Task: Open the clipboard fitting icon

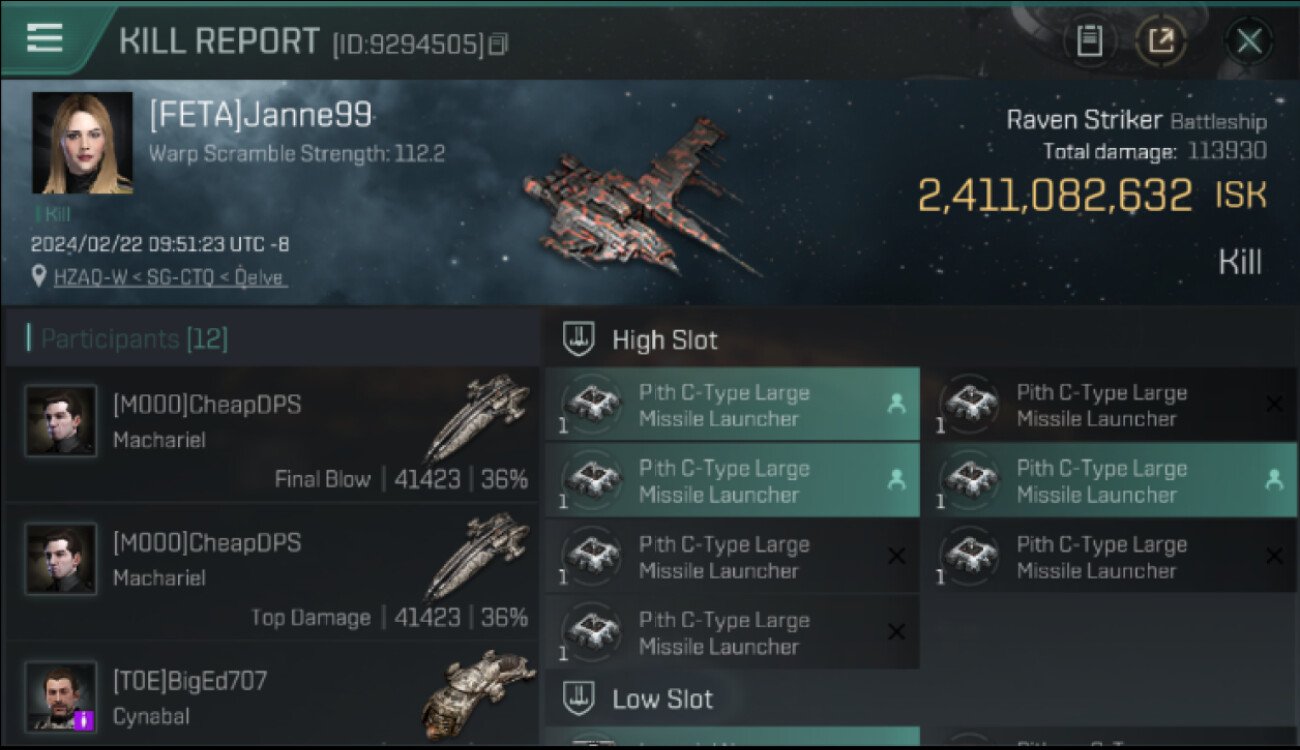Action: 1089,41
